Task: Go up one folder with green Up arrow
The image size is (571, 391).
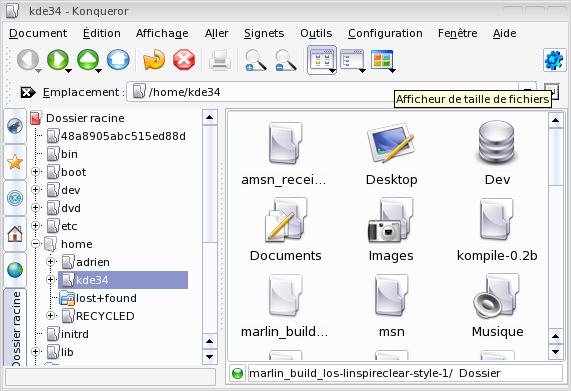Action: coord(88,59)
